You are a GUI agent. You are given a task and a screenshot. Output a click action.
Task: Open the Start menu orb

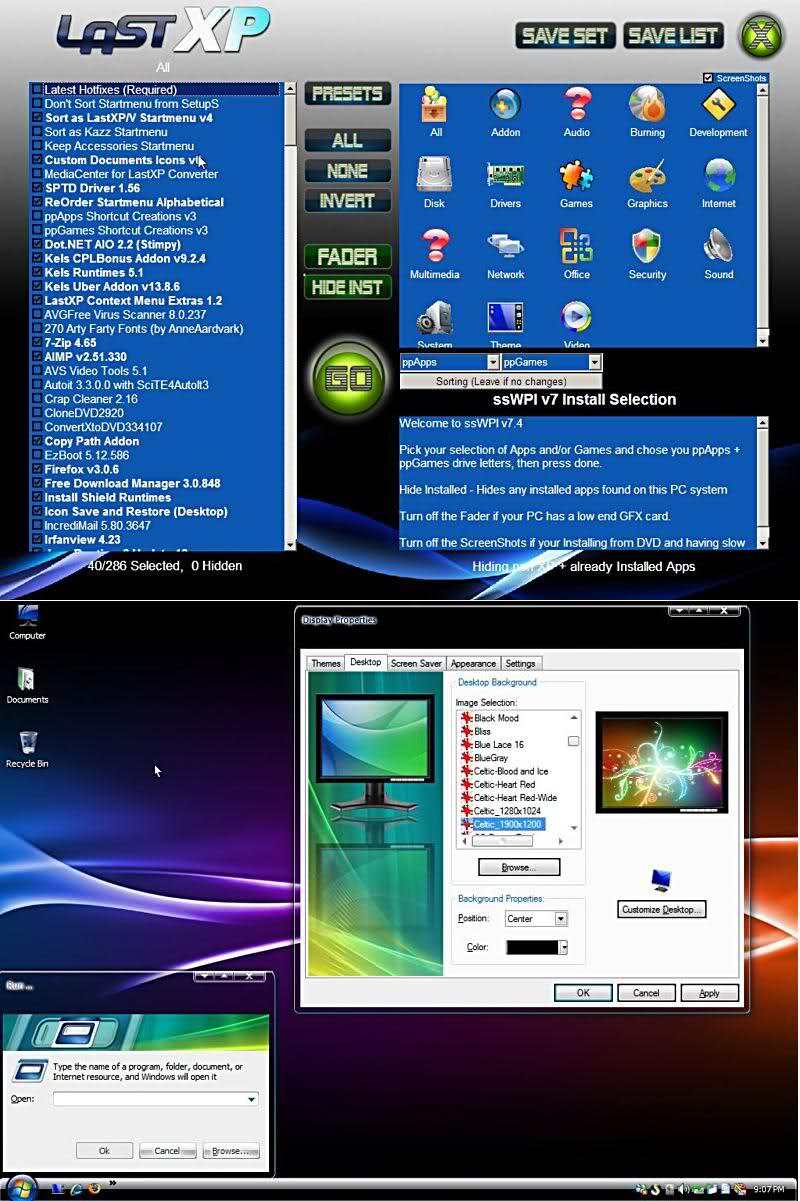coord(20,1187)
